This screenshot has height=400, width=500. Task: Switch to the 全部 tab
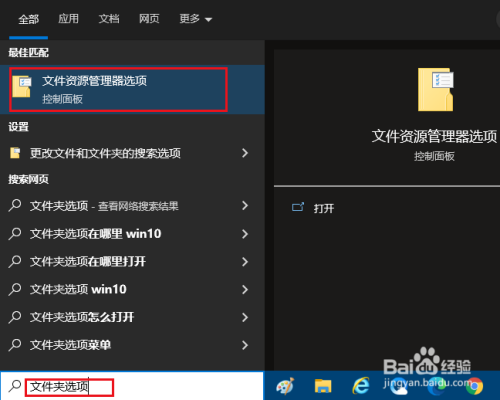point(29,19)
